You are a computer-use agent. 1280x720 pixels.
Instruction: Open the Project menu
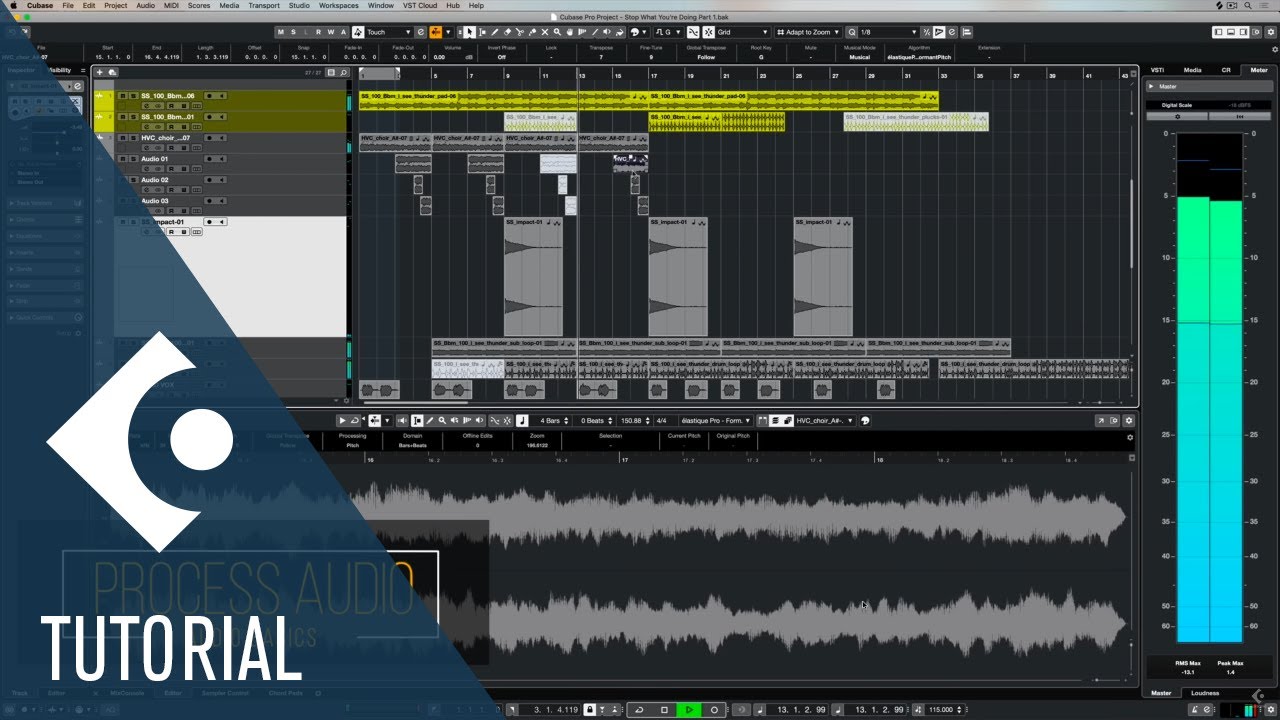point(116,5)
